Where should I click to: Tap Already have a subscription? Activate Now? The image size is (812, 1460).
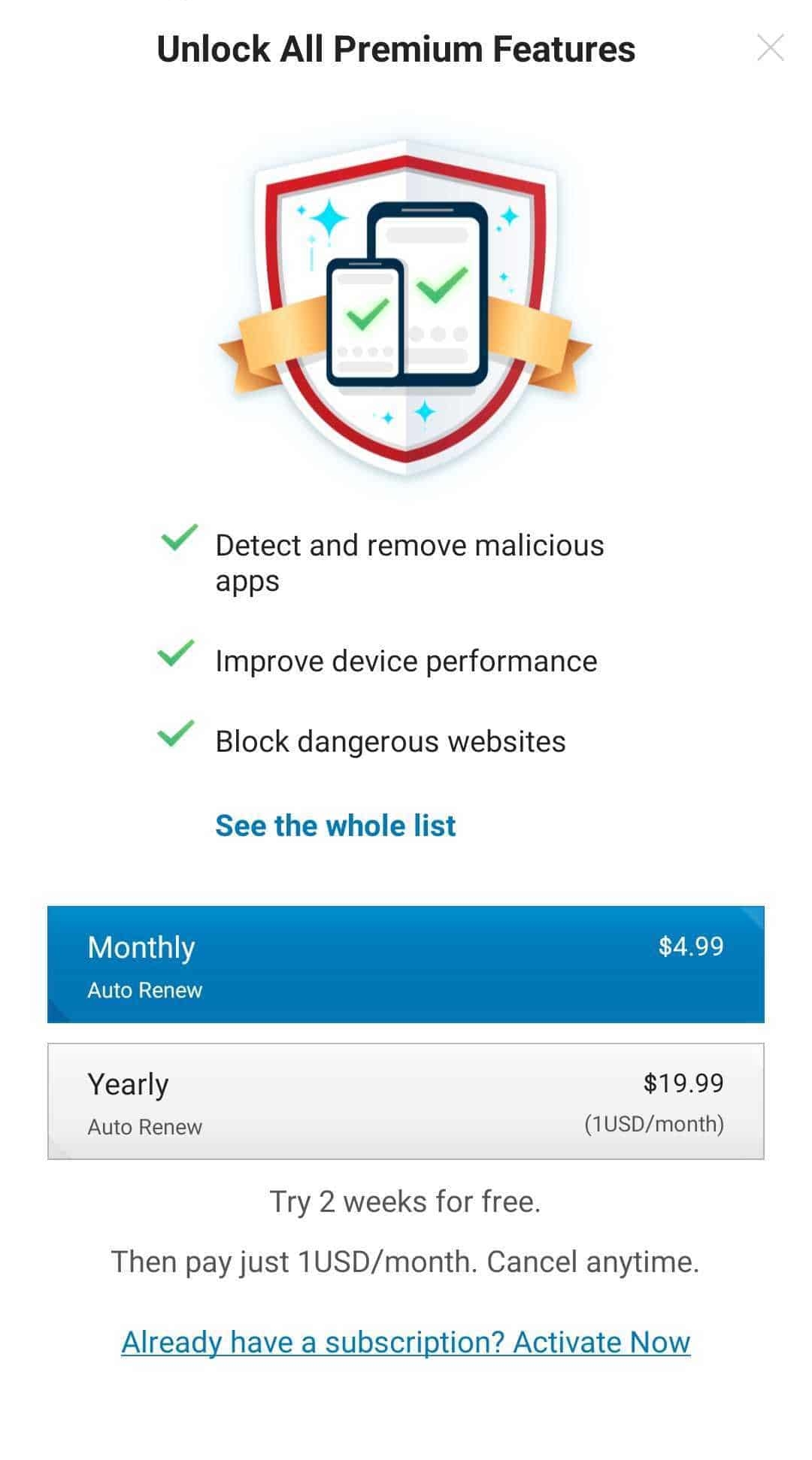(x=406, y=1342)
